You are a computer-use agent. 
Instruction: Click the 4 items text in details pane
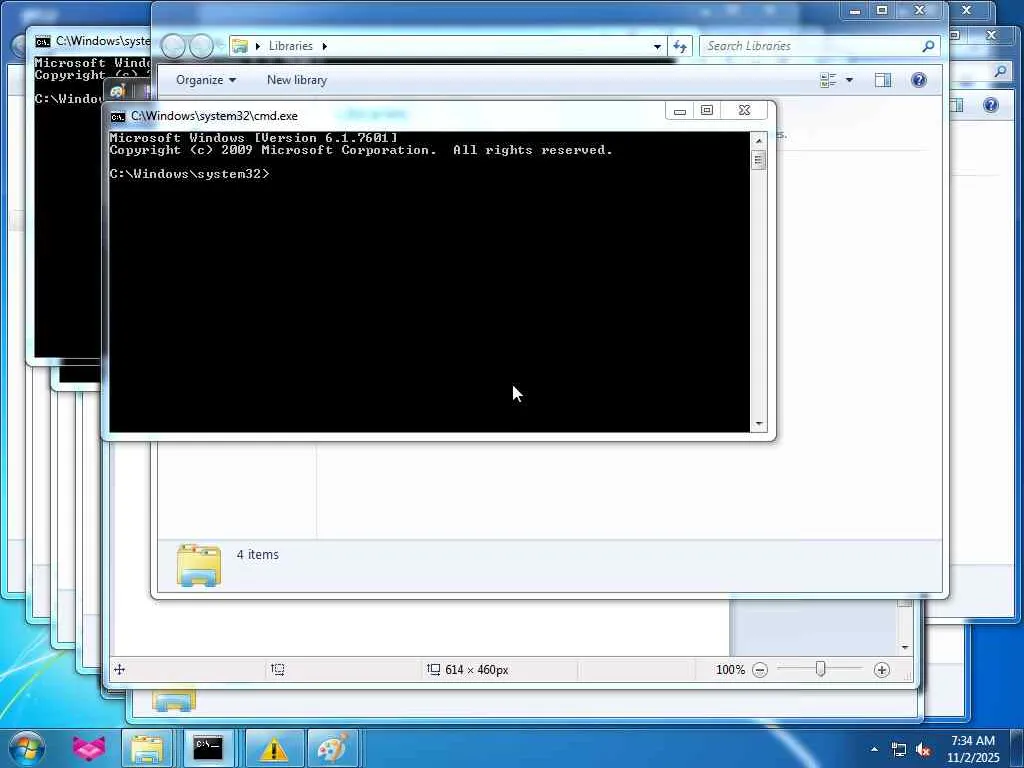click(257, 554)
